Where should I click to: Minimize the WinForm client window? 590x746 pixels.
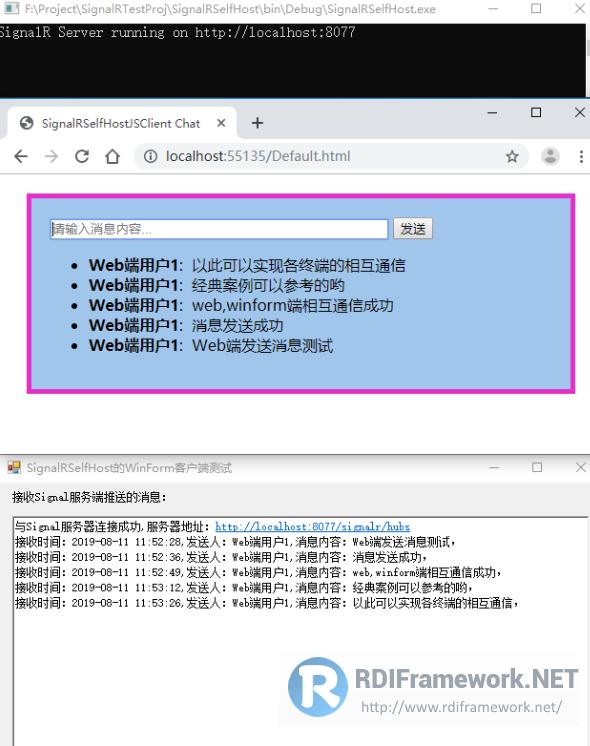494,468
